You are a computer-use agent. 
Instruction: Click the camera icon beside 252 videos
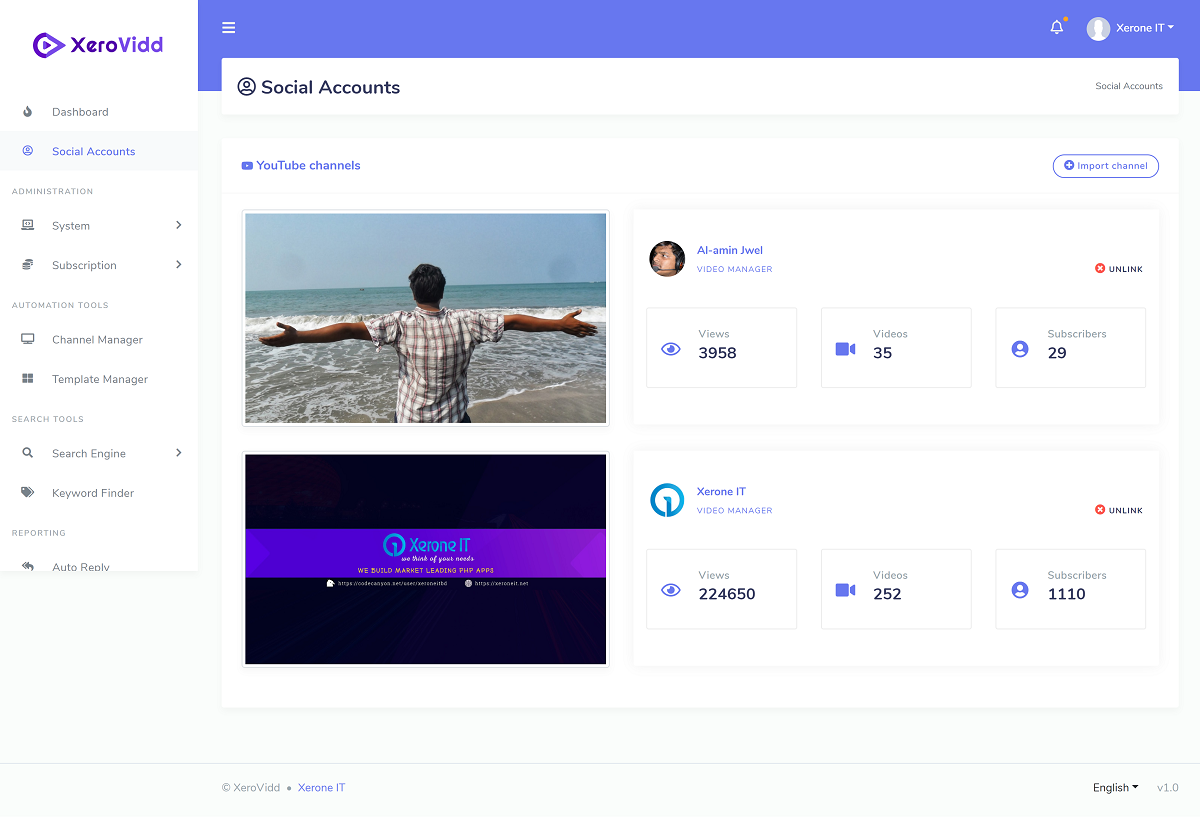pos(845,590)
